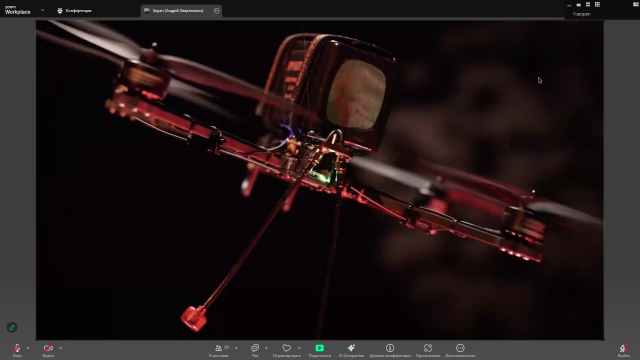The image size is (640, 360).
Task: Open the Zoom Workplace dropdown chevron
Action: pyautogui.click(x=42, y=10)
